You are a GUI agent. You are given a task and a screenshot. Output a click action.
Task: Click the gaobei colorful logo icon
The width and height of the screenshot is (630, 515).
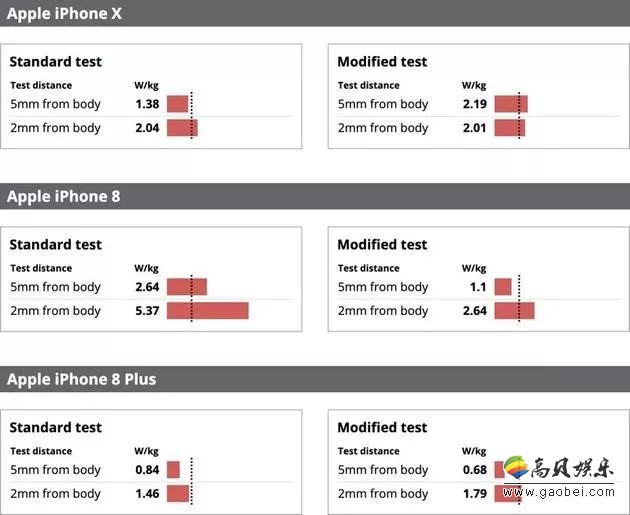point(516,467)
